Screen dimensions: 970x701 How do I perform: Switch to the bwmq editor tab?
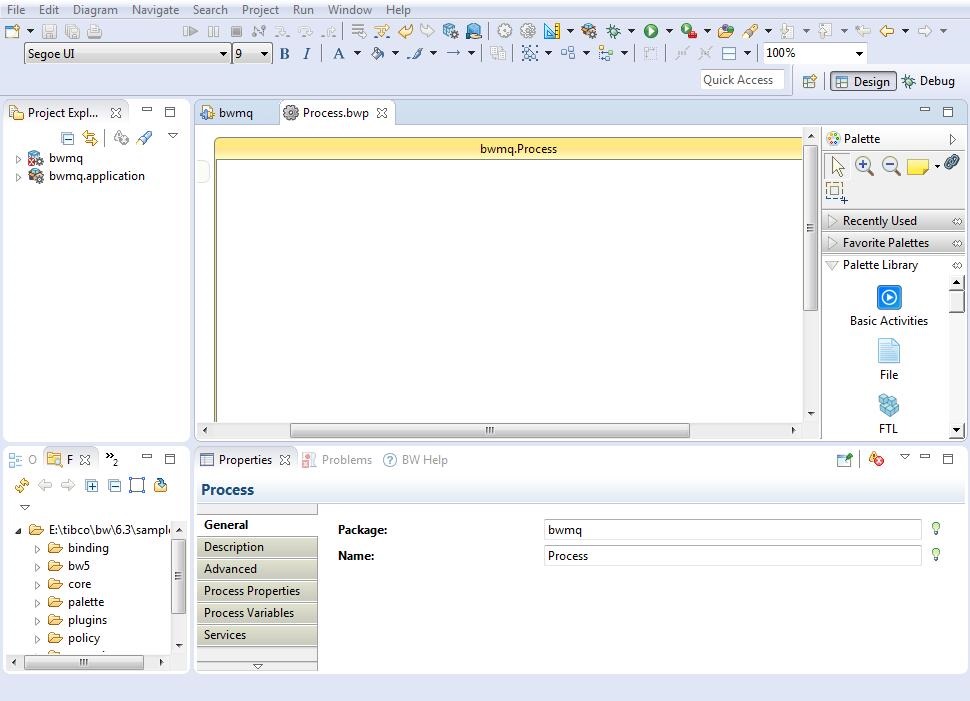coord(235,113)
